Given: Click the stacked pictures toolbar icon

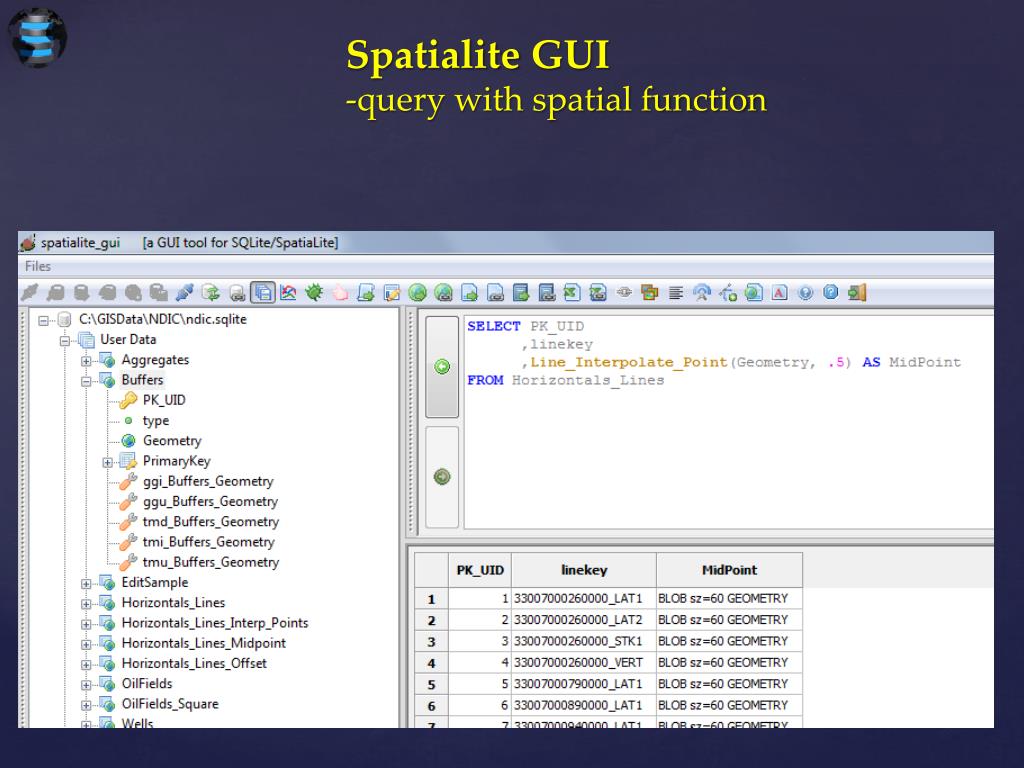Looking at the screenshot, I should pyautogui.click(x=650, y=293).
